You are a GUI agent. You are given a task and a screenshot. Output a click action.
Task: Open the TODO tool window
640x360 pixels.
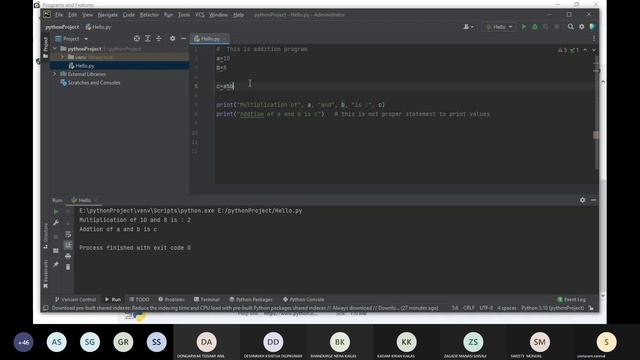click(x=140, y=300)
